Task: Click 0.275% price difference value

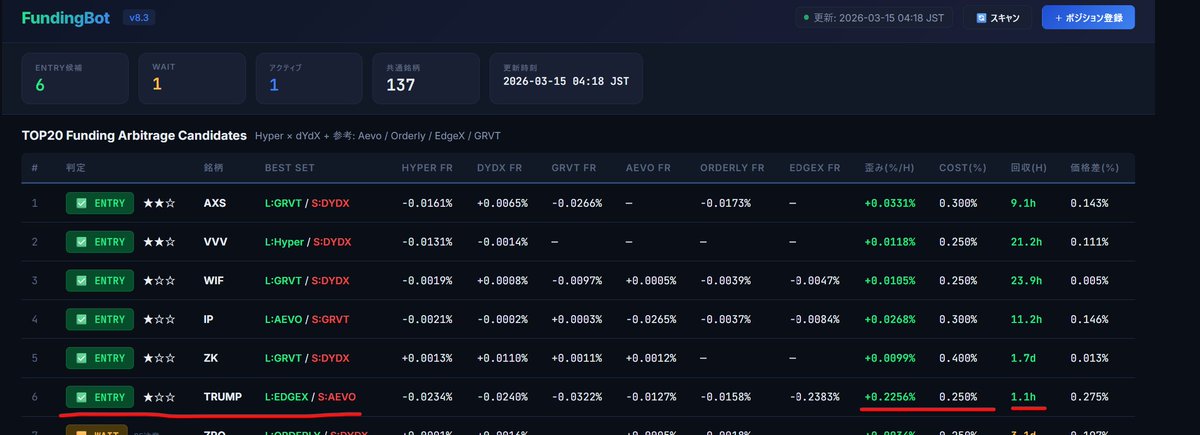Action: tap(1090, 397)
